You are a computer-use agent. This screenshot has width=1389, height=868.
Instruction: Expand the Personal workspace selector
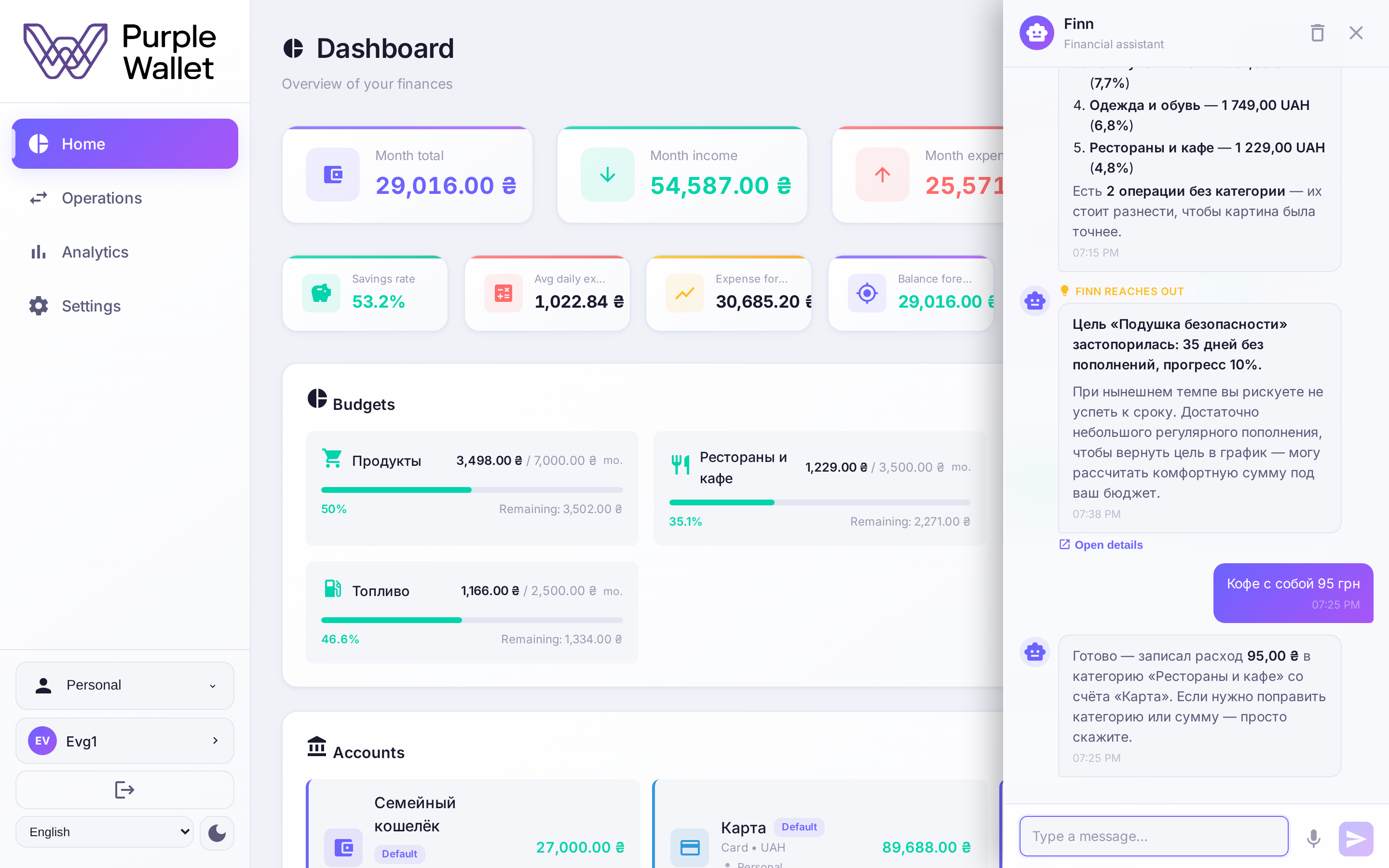(124, 685)
